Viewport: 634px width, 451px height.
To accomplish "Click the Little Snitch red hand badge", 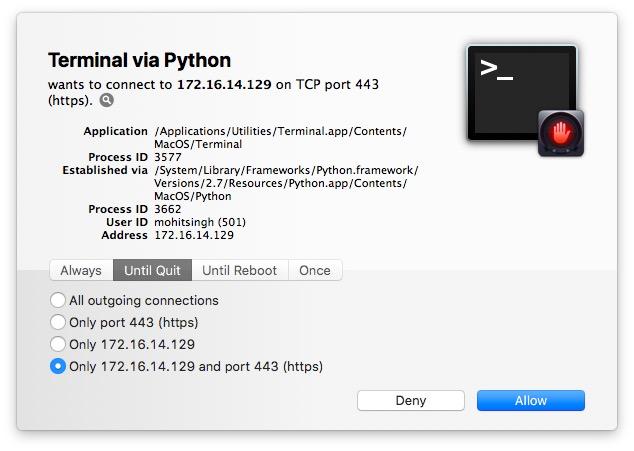I will pyautogui.click(x=560, y=133).
